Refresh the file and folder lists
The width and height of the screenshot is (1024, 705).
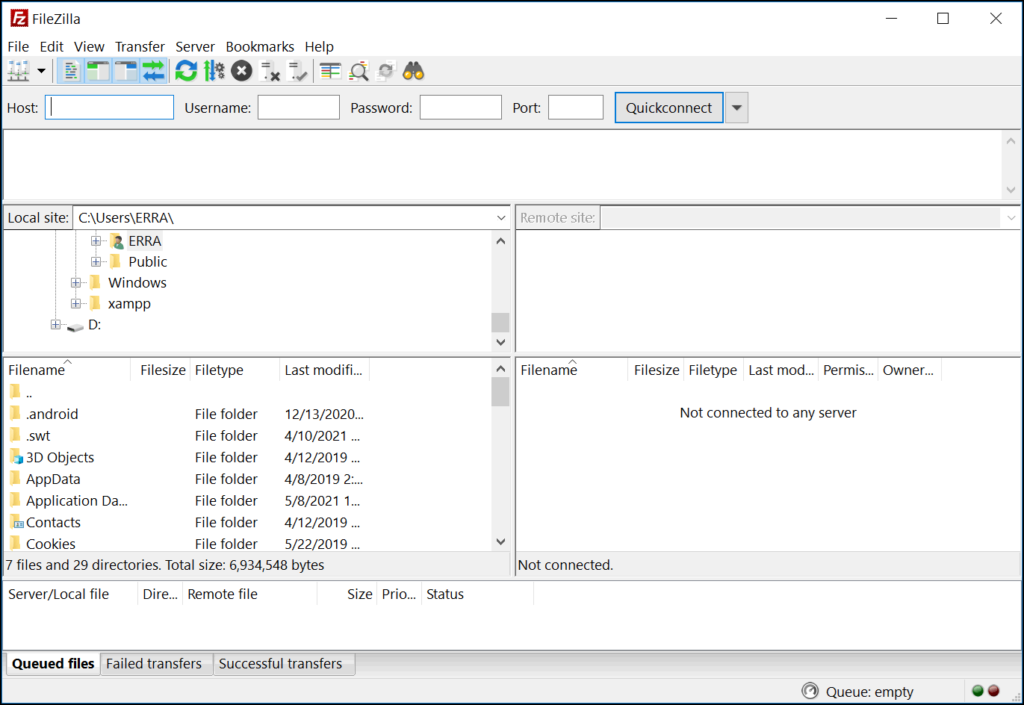186,71
